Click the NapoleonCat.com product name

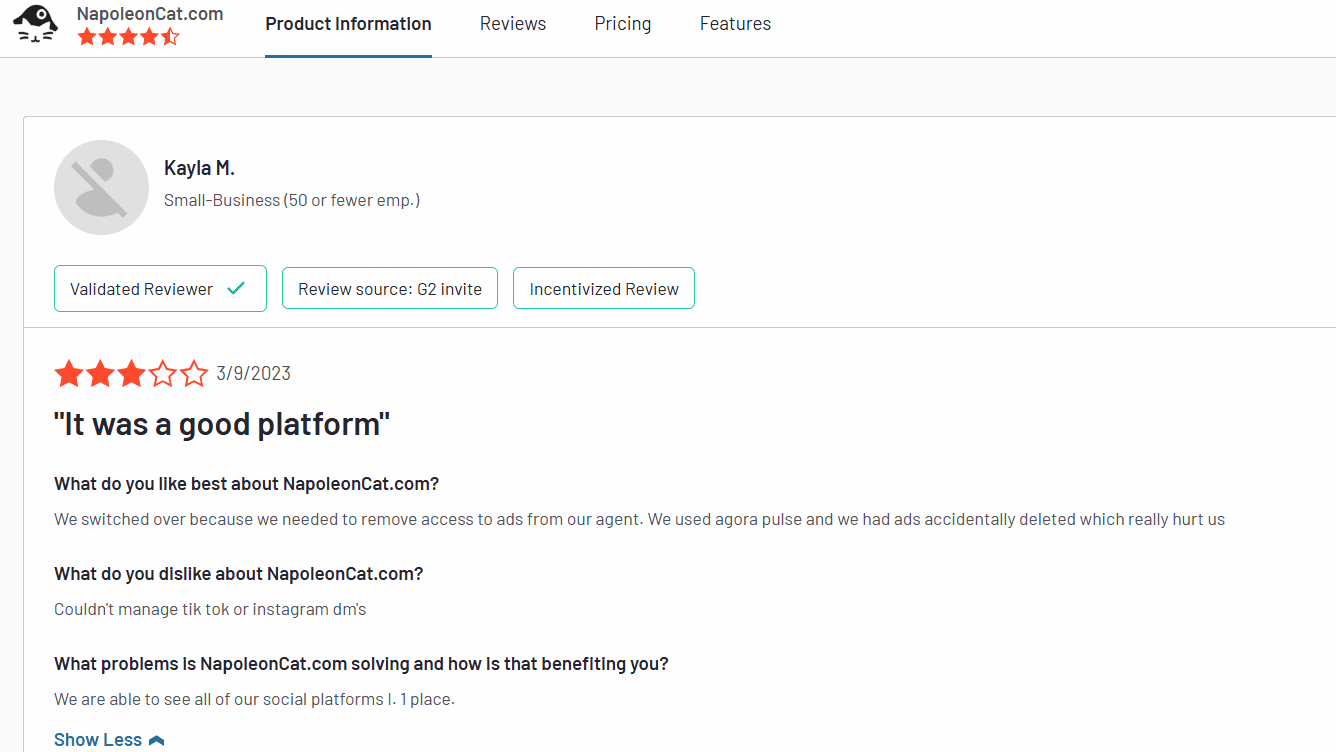[x=150, y=14]
